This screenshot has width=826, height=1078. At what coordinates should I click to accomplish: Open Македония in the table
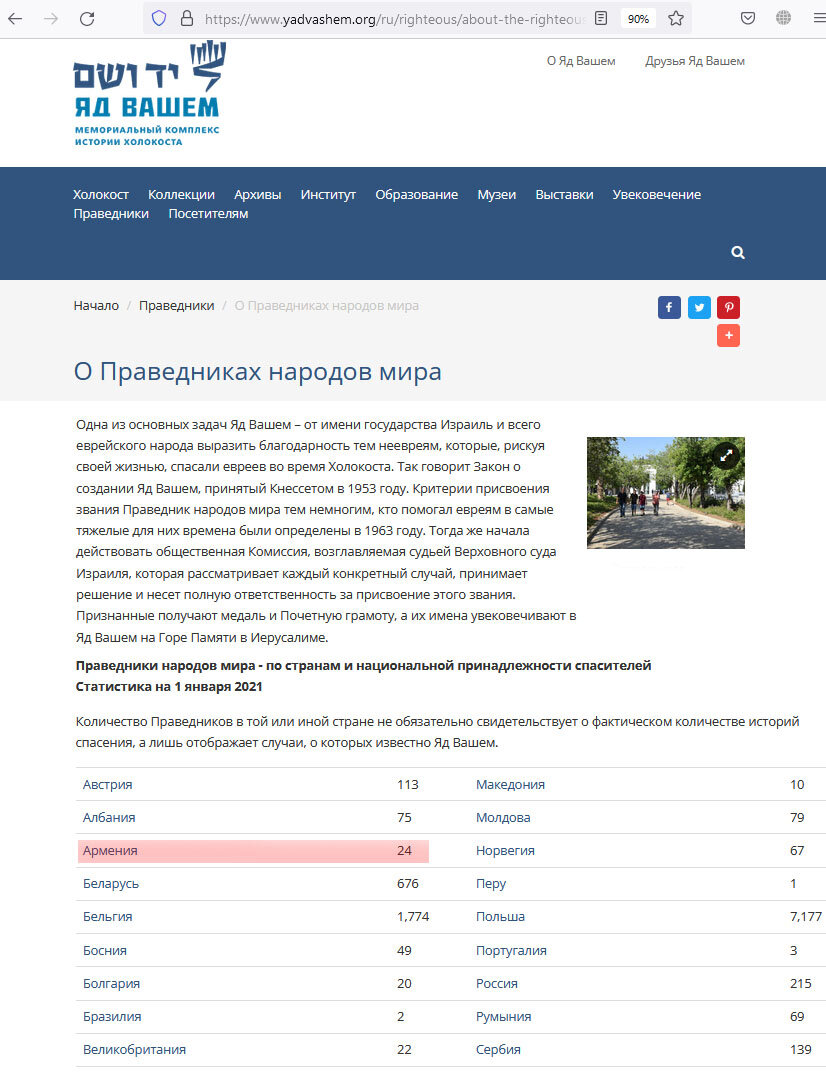pyautogui.click(x=510, y=784)
